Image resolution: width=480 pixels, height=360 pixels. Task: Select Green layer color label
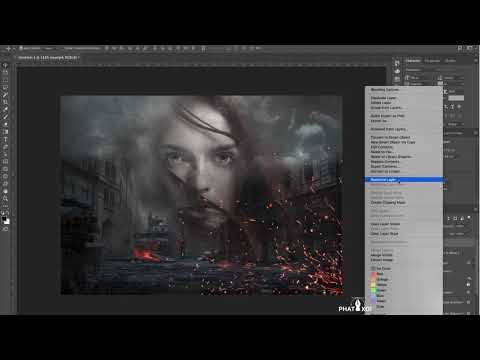(x=379, y=290)
